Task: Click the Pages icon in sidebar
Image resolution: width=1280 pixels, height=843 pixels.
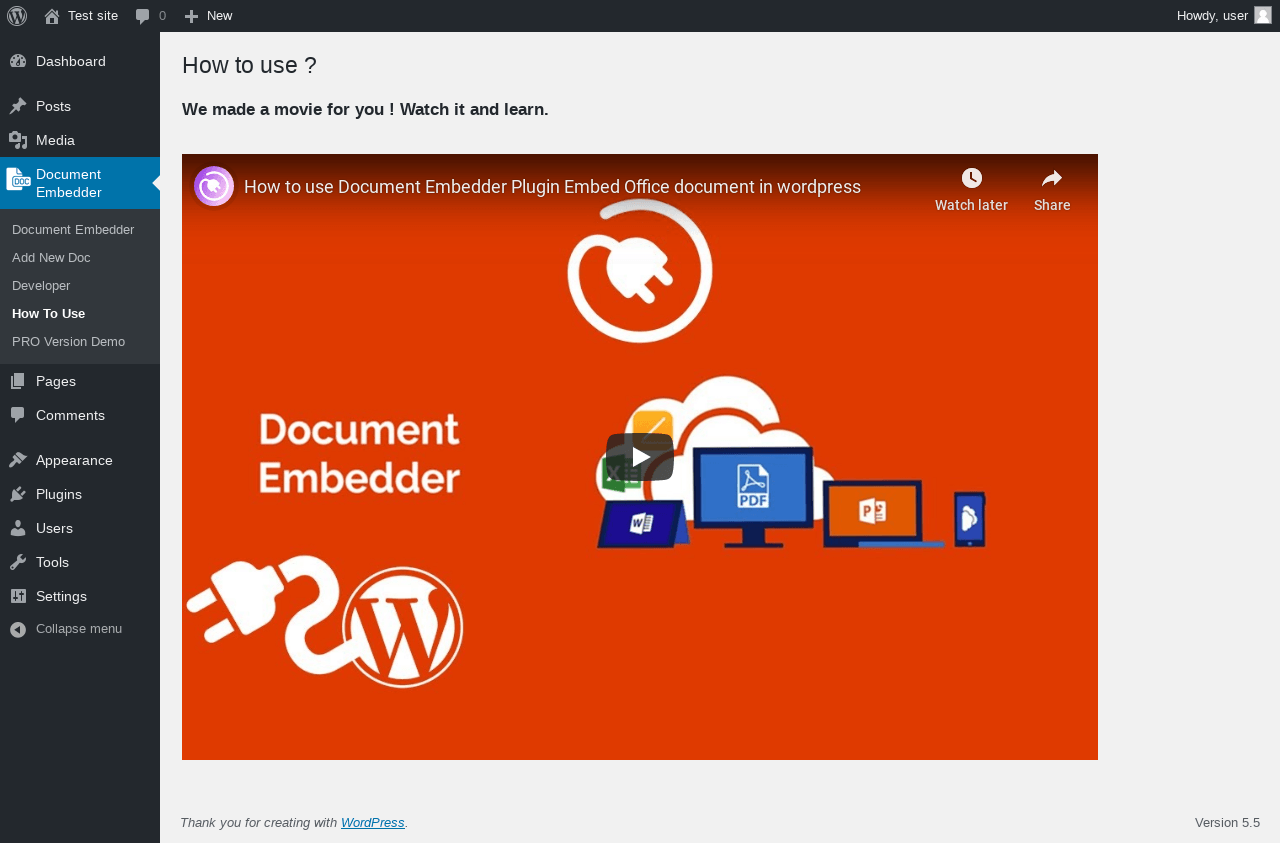Action: [18, 381]
